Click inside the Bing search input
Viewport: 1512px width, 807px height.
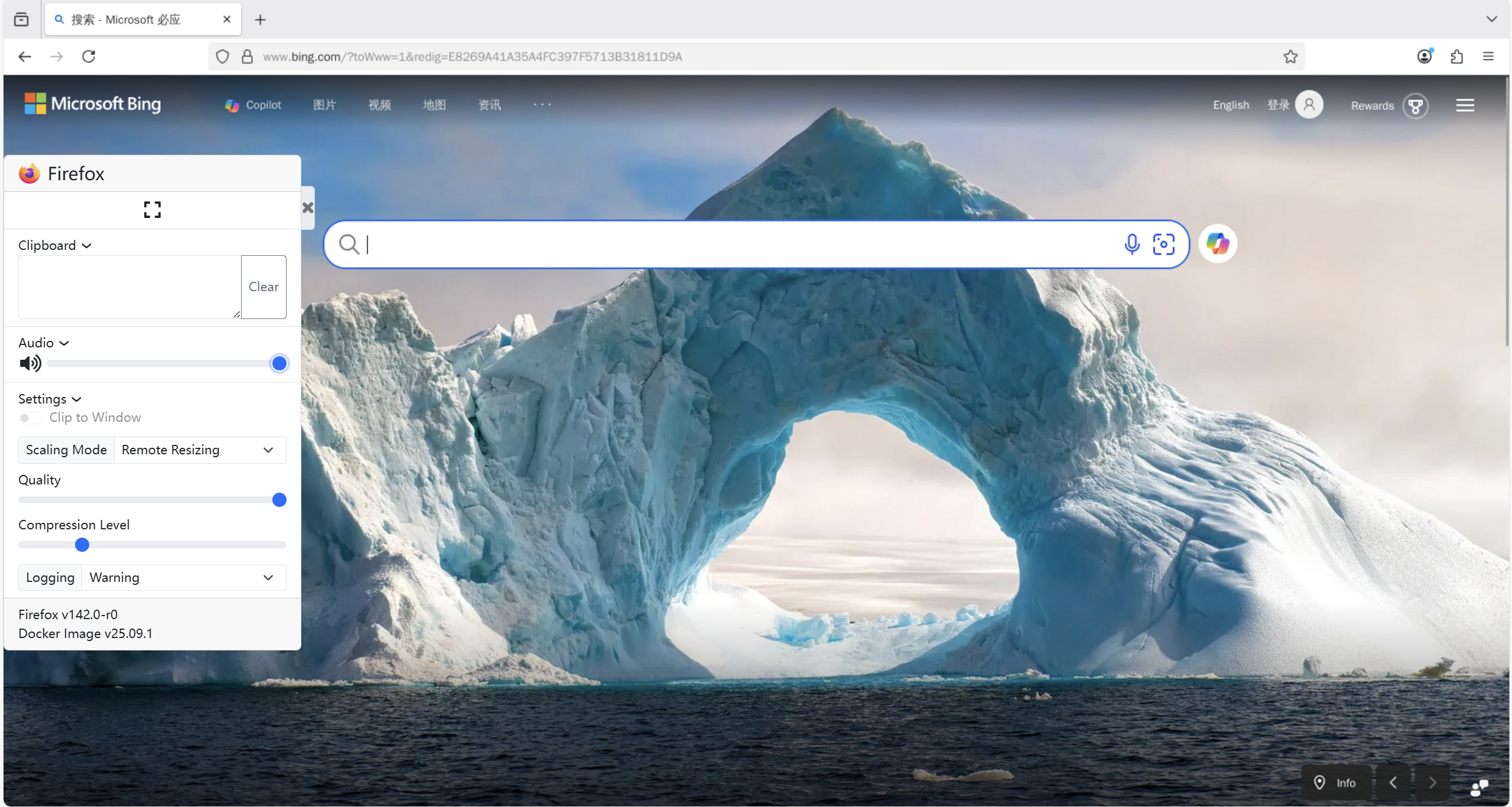click(x=709, y=244)
